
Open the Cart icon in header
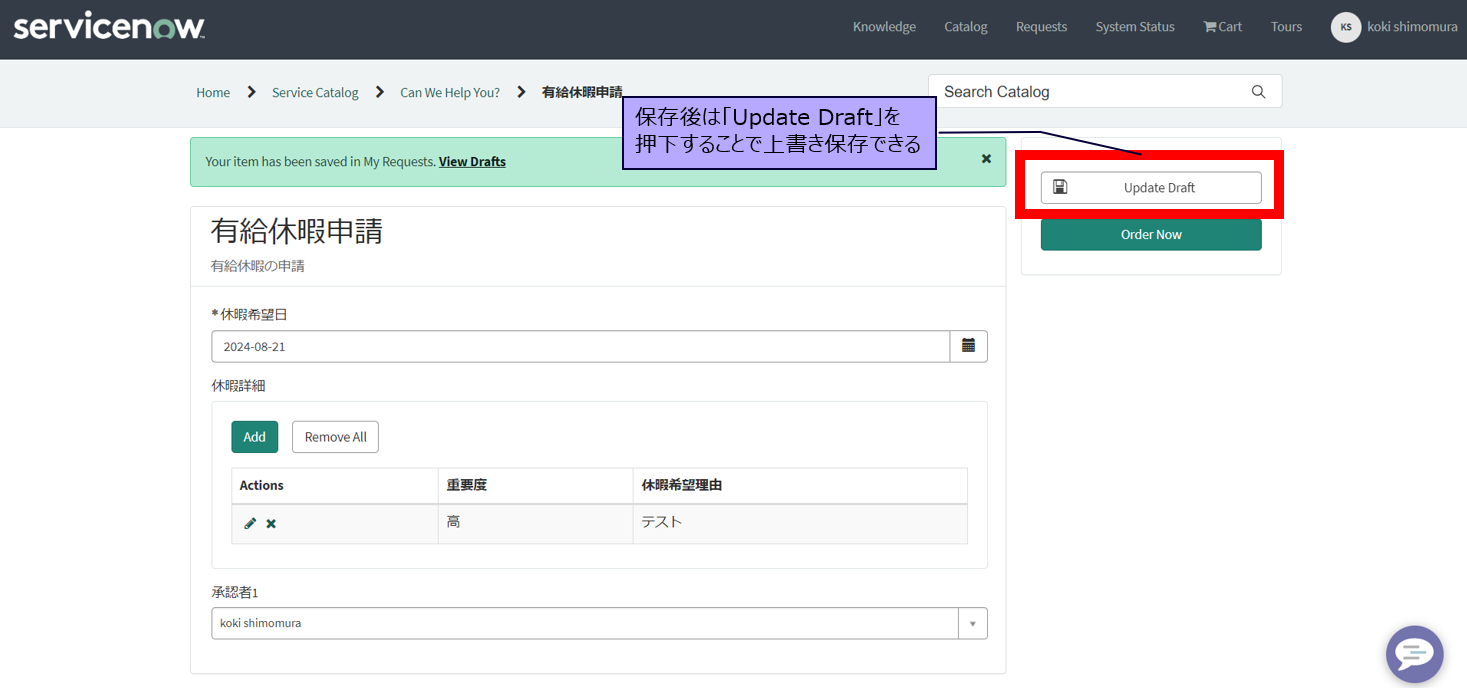point(1222,27)
